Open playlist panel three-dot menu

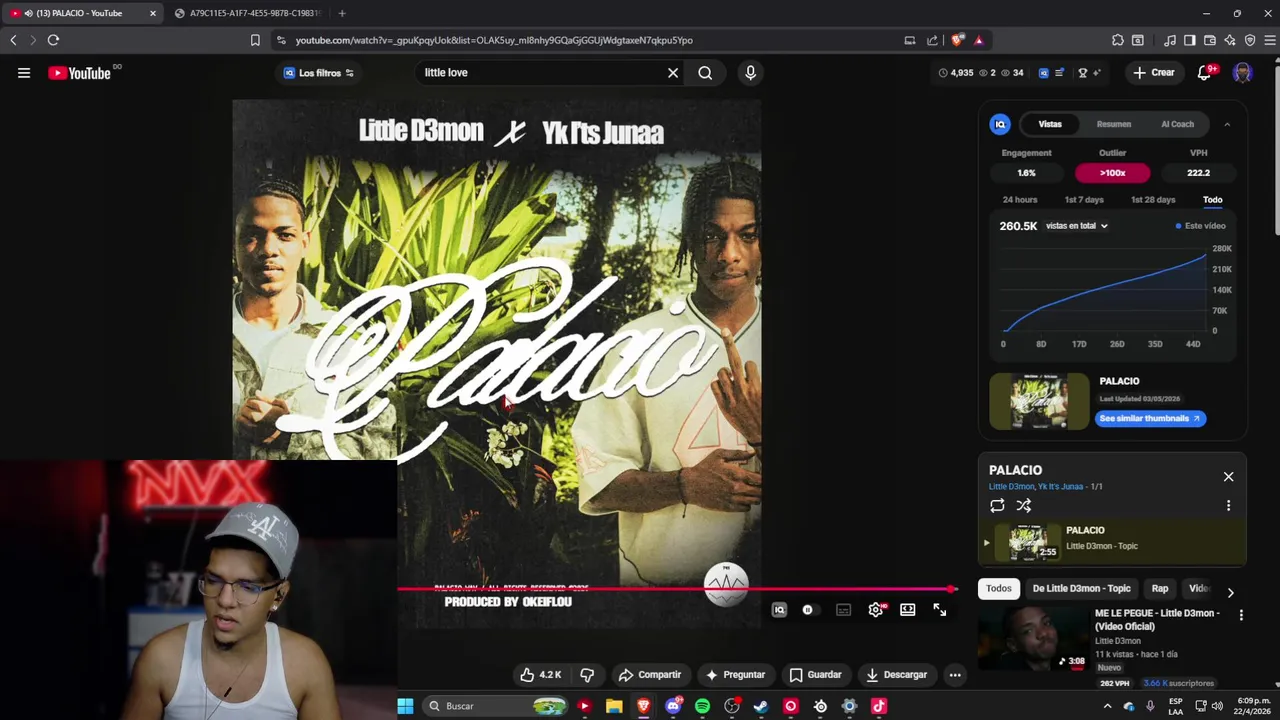coord(1228,506)
